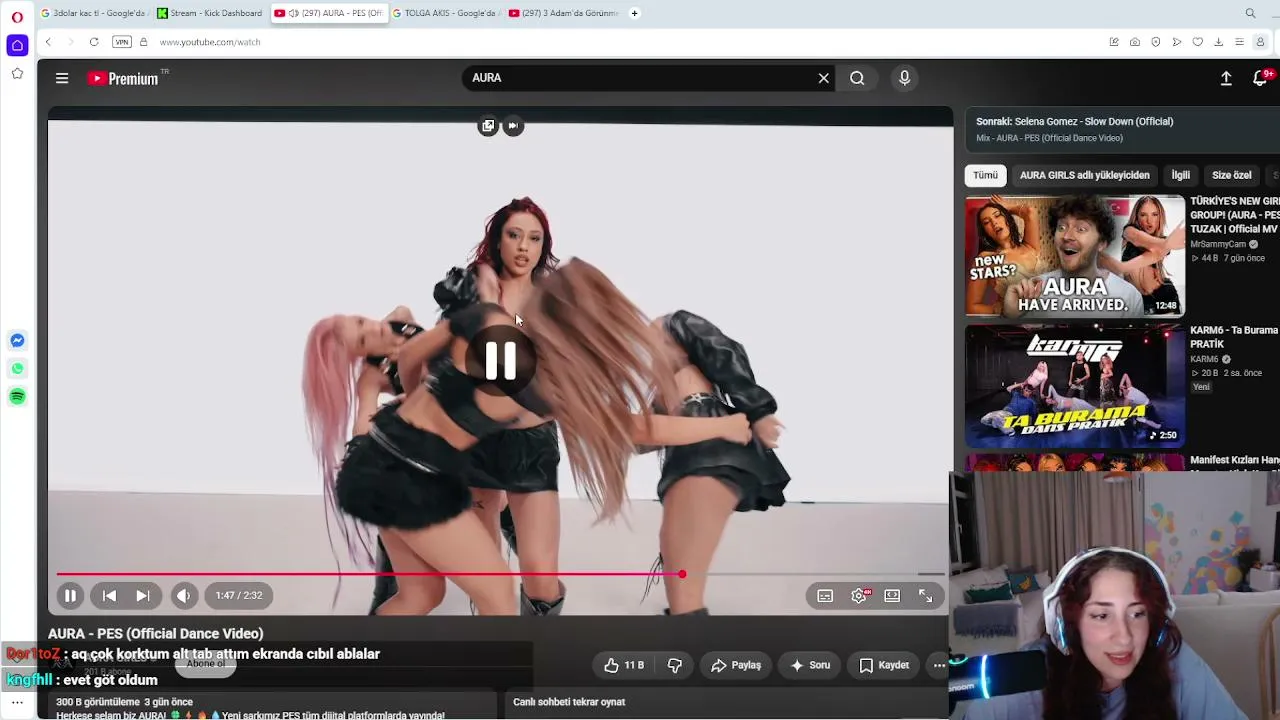Like the video with thumbs-up button
This screenshot has height=720, width=1280.
point(623,665)
